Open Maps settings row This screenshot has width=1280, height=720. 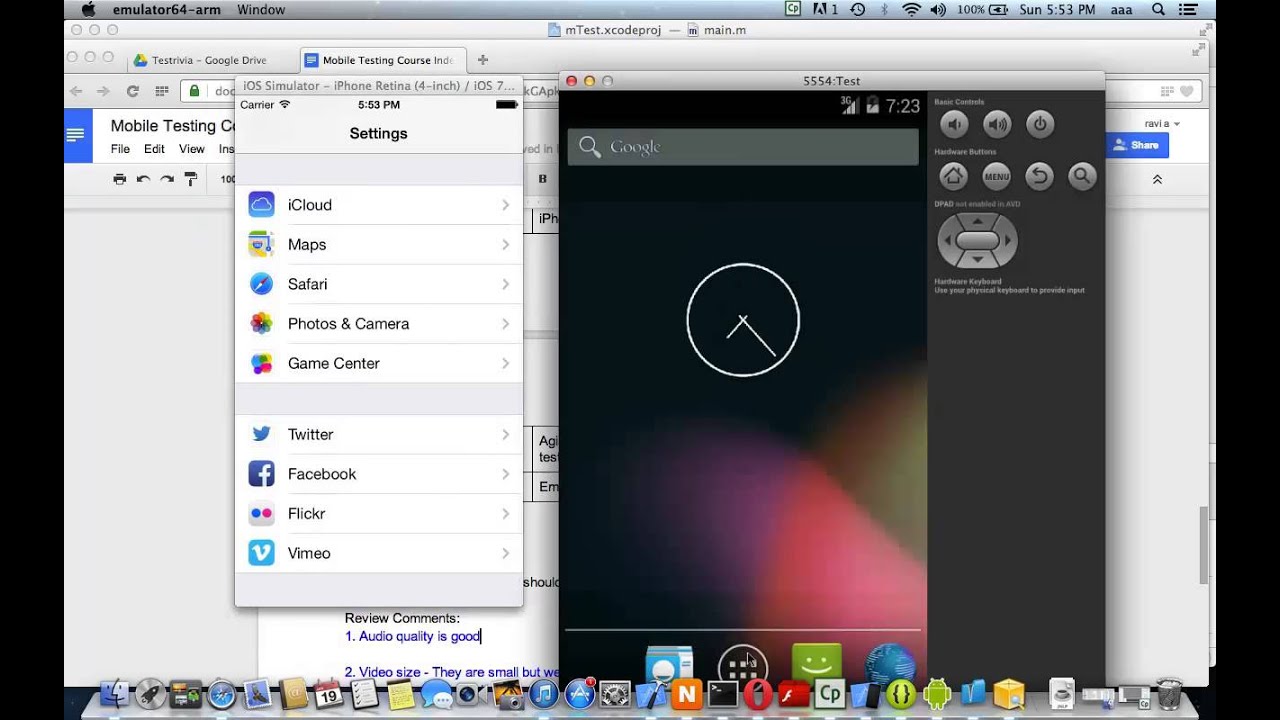(379, 244)
